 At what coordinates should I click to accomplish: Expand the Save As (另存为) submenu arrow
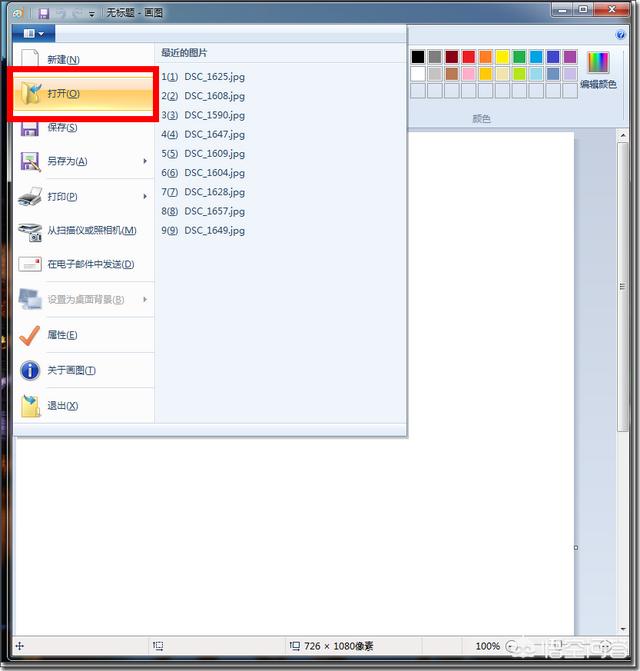145,161
